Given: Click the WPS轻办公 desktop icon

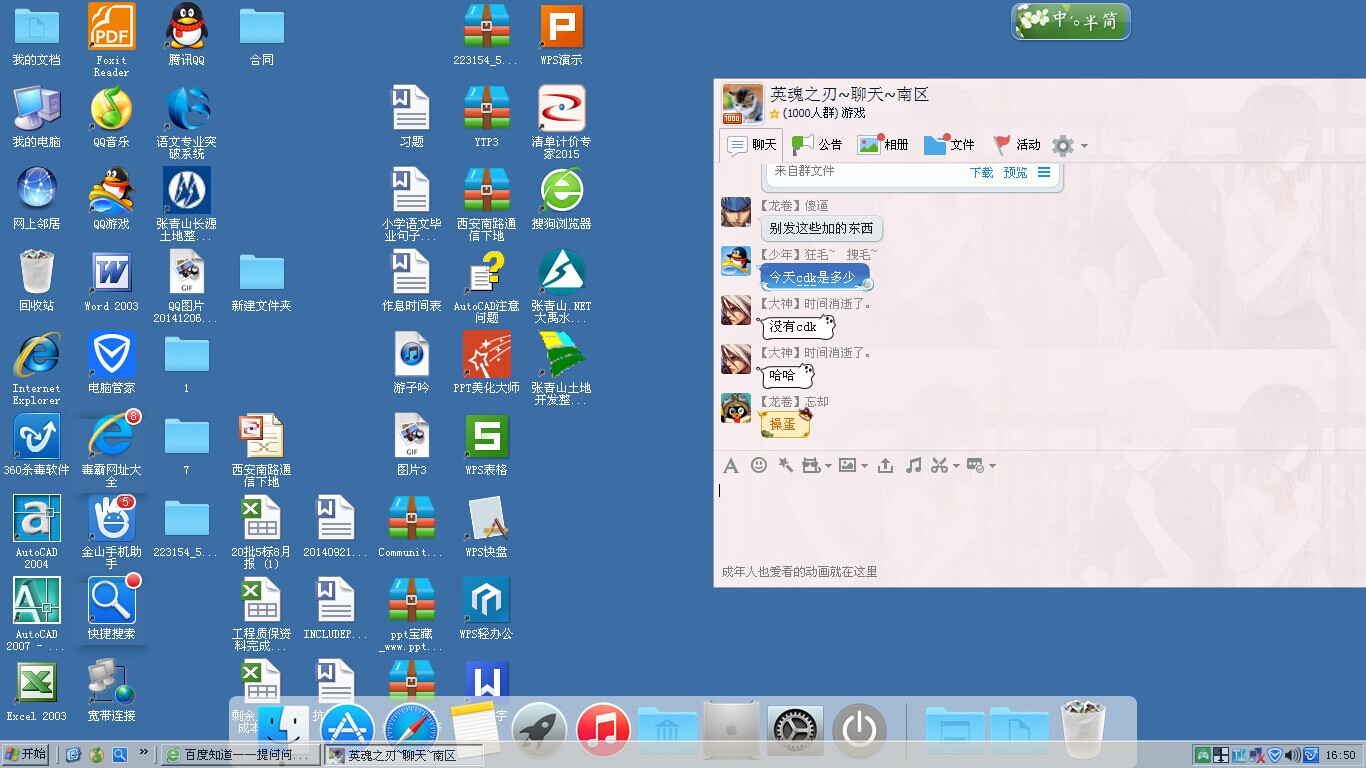Looking at the screenshot, I should (486, 609).
